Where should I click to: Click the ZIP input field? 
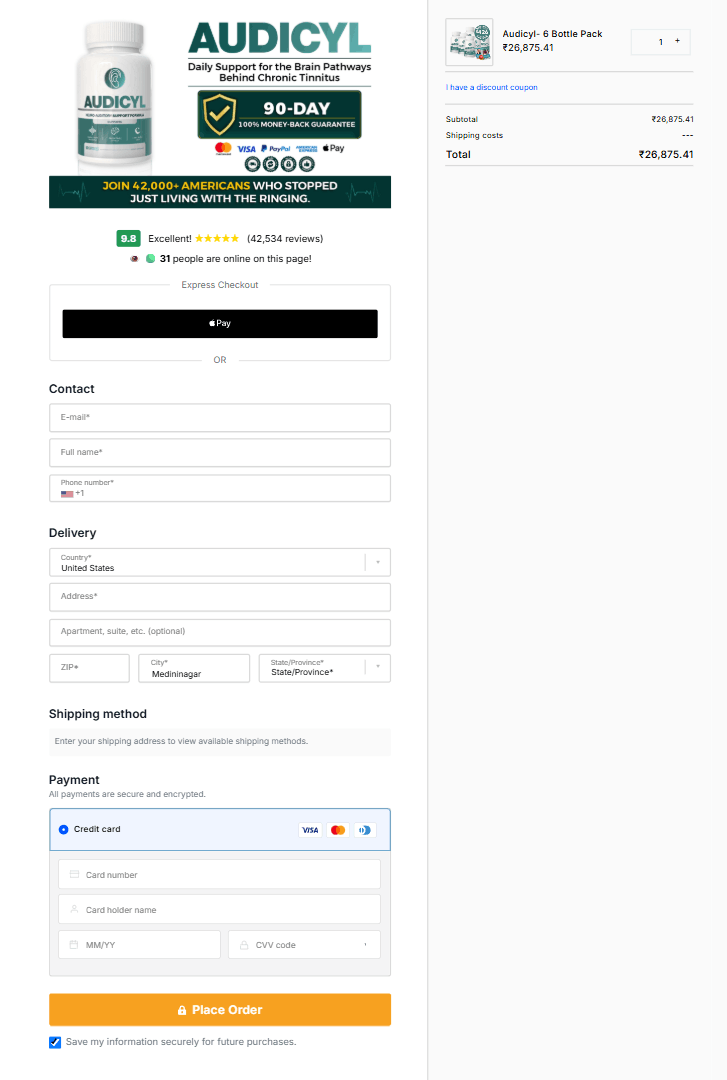pos(89,668)
